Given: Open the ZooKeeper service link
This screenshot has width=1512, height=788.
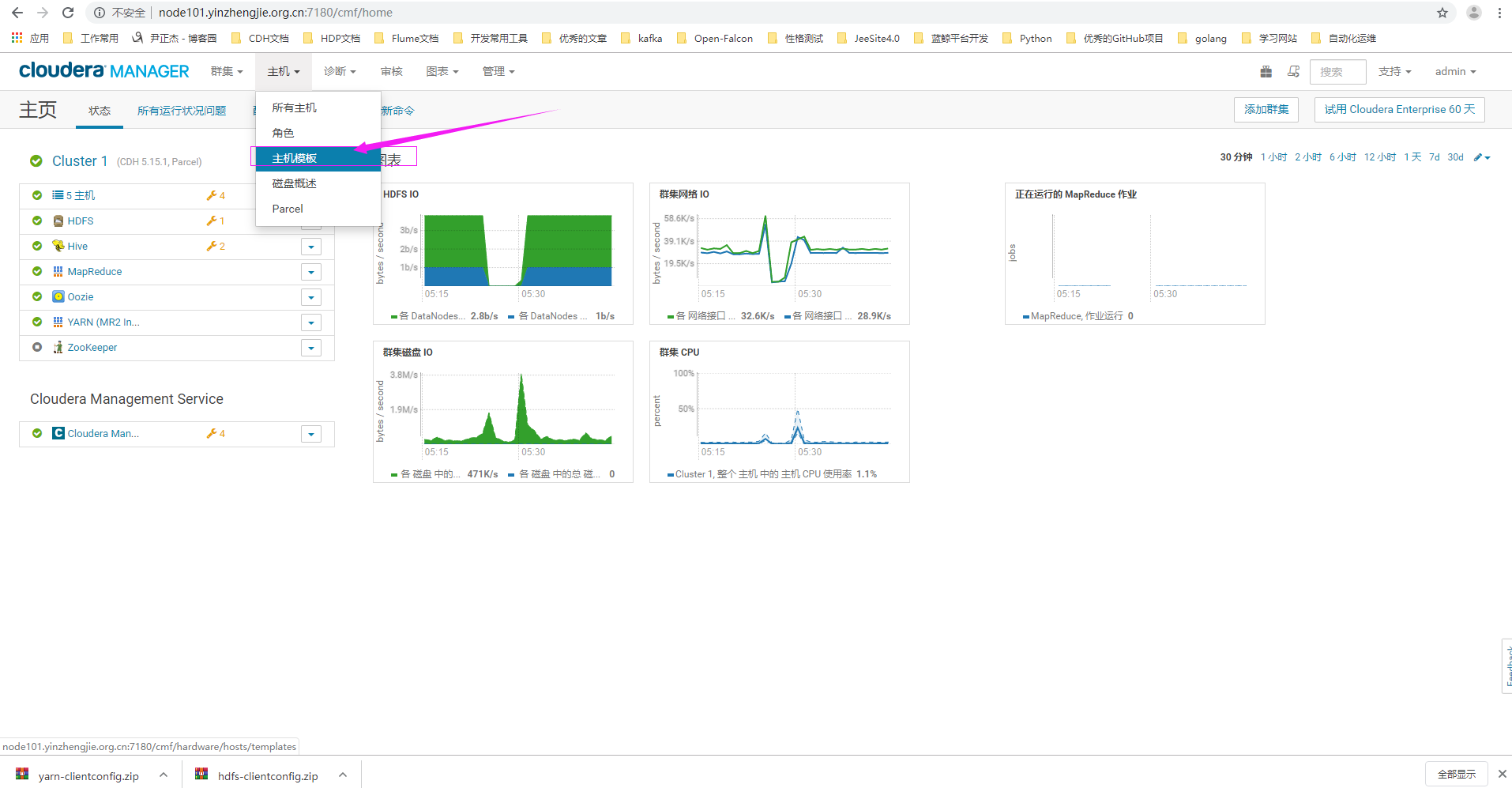Looking at the screenshot, I should [92, 347].
